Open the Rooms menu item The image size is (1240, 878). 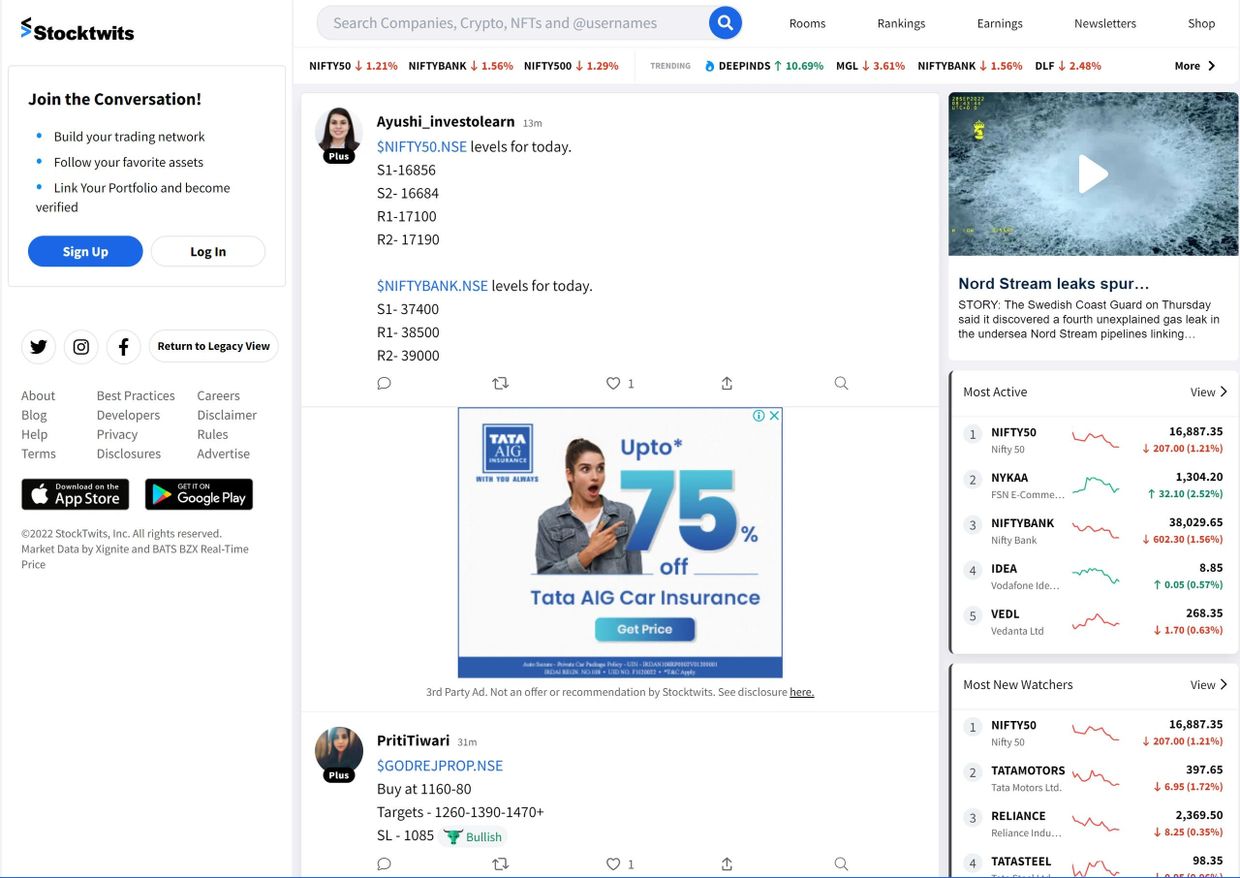807,23
